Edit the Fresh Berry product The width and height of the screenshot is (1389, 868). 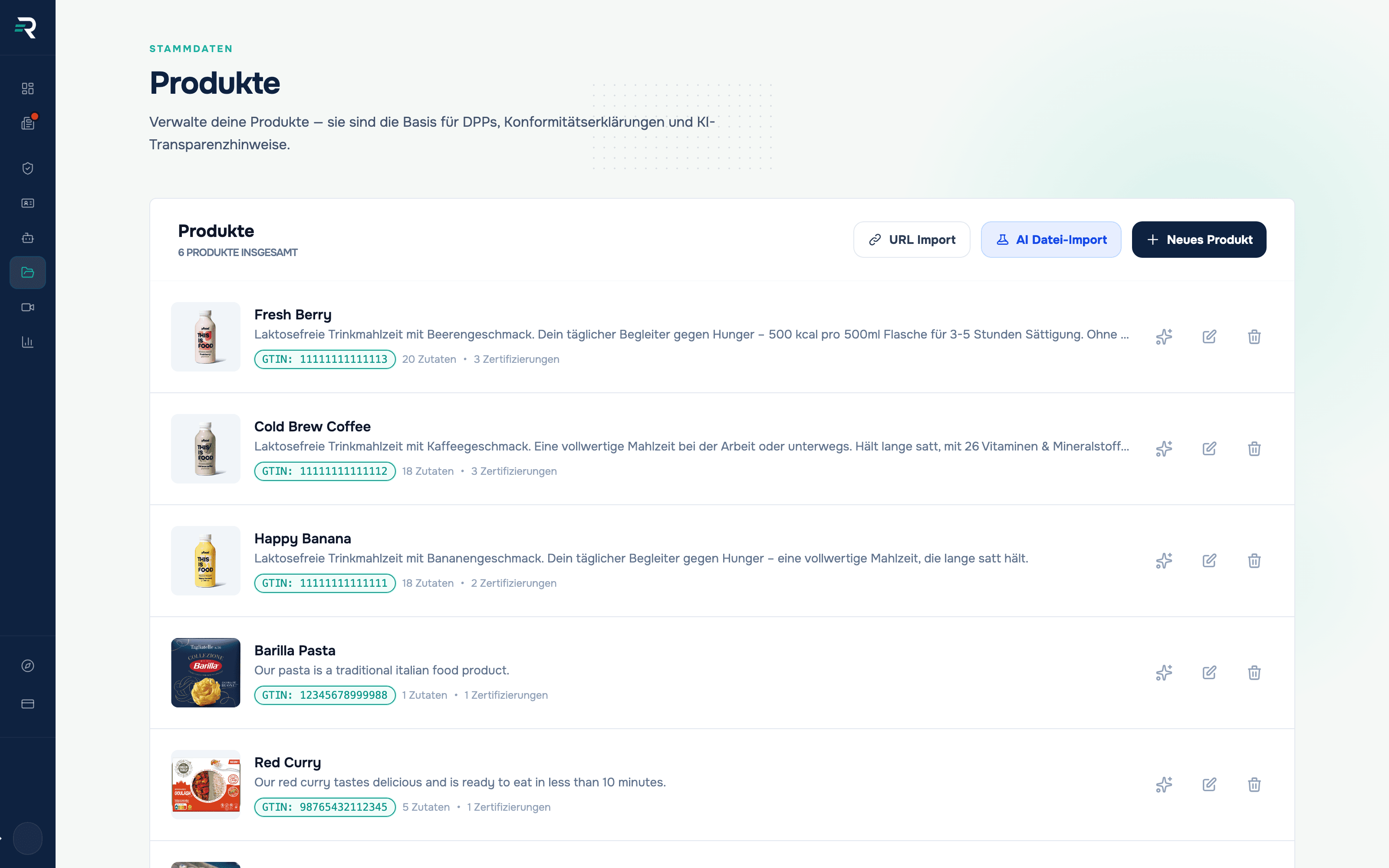point(1209,336)
